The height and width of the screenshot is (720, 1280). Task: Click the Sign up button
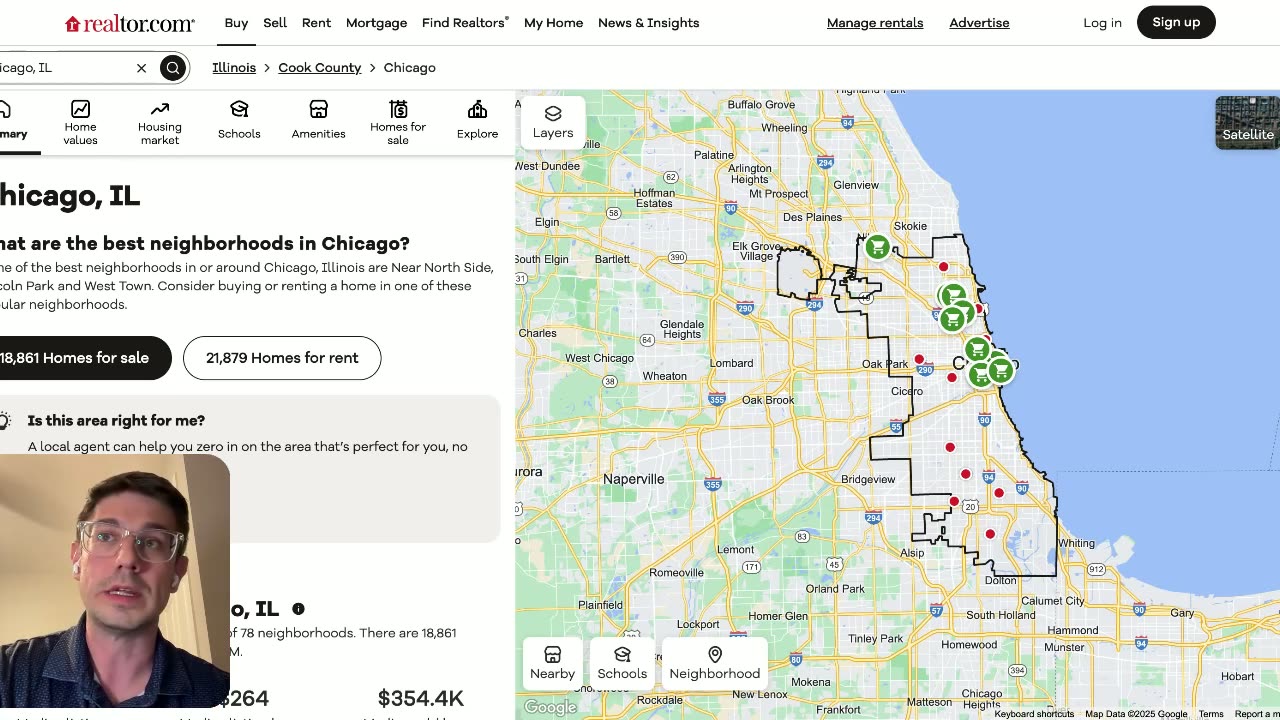coord(1176,22)
